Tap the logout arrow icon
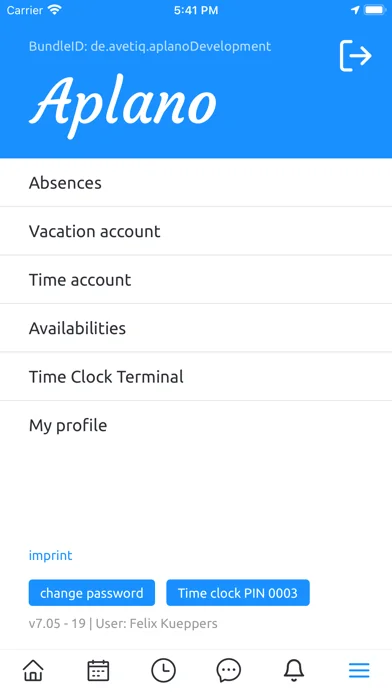The width and height of the screenshot is (392, 696). click(x=356, y=55)
